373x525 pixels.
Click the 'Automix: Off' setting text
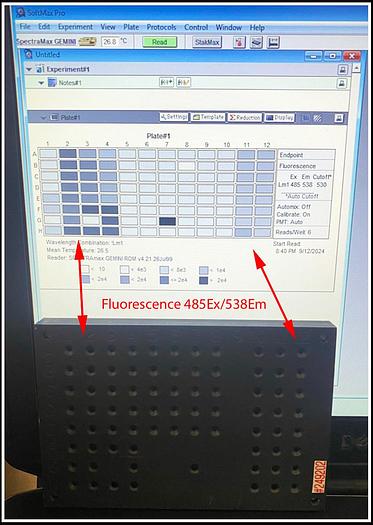(x=294, y=207)
